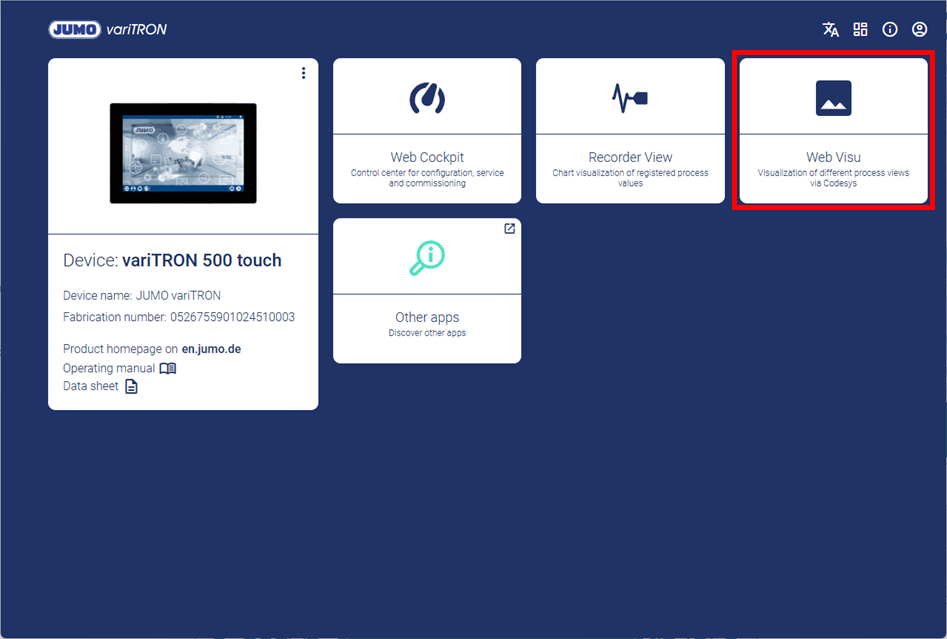Launch Web Visu via its label
The height and width of the screenshot is (639, 947).
click(x=833, y=157)
